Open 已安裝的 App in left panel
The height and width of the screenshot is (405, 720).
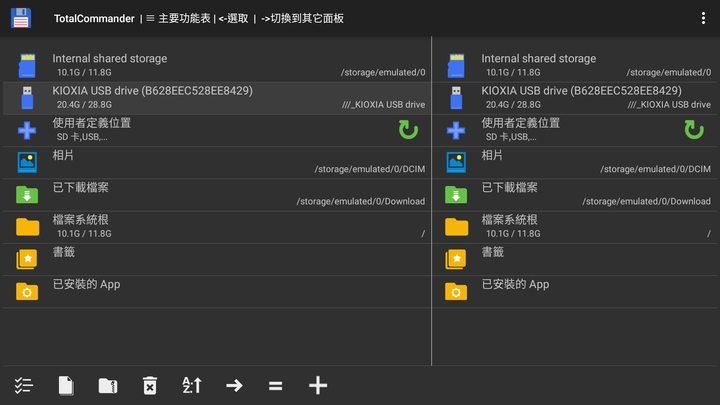pos(217,292)
